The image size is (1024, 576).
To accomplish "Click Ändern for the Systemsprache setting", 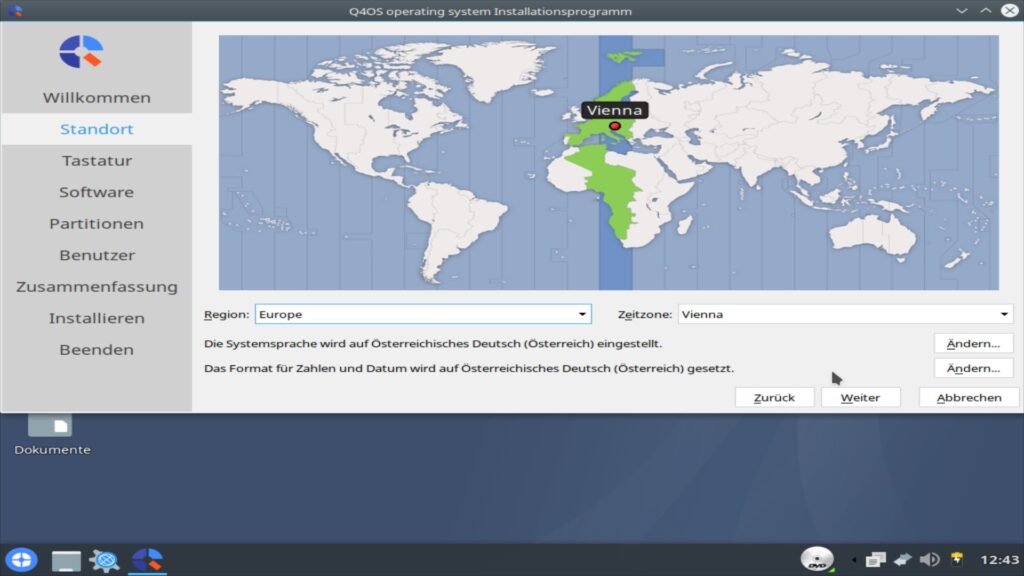I will 973,344.
